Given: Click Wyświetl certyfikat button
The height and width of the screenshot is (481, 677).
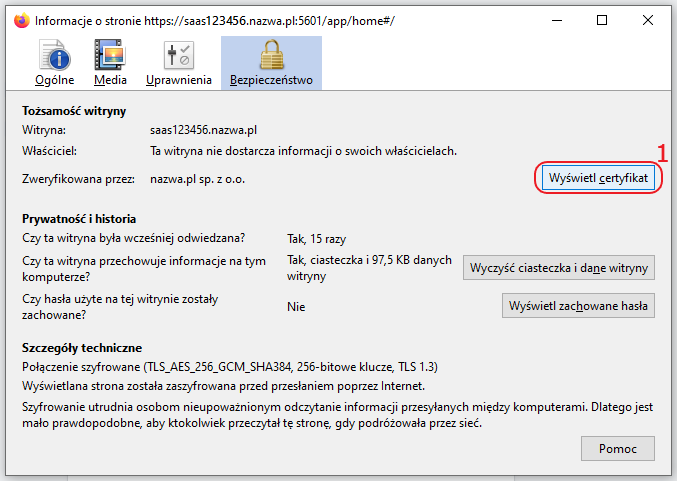Looking at the screenshot, I should tap(598, 178).
